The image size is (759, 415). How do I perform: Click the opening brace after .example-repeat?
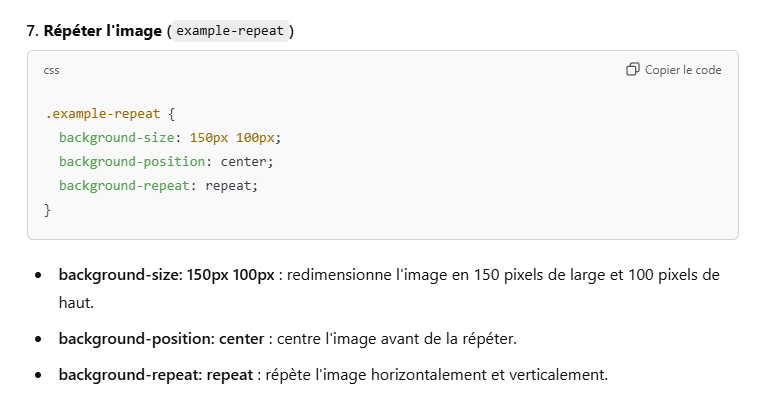tap(172, 114)
